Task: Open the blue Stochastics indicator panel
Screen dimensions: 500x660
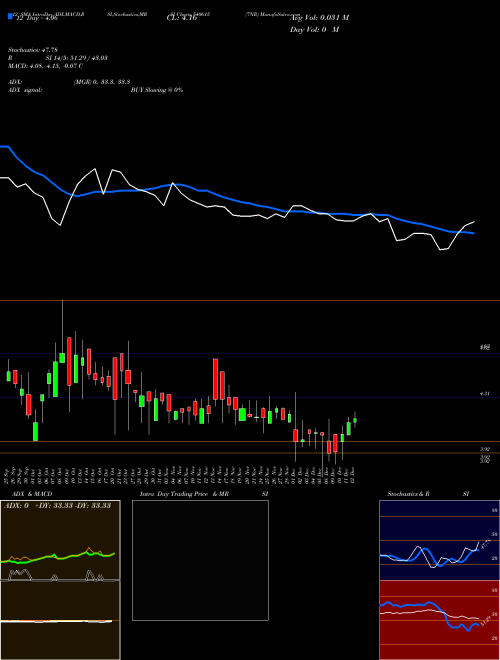Action: 439,540
